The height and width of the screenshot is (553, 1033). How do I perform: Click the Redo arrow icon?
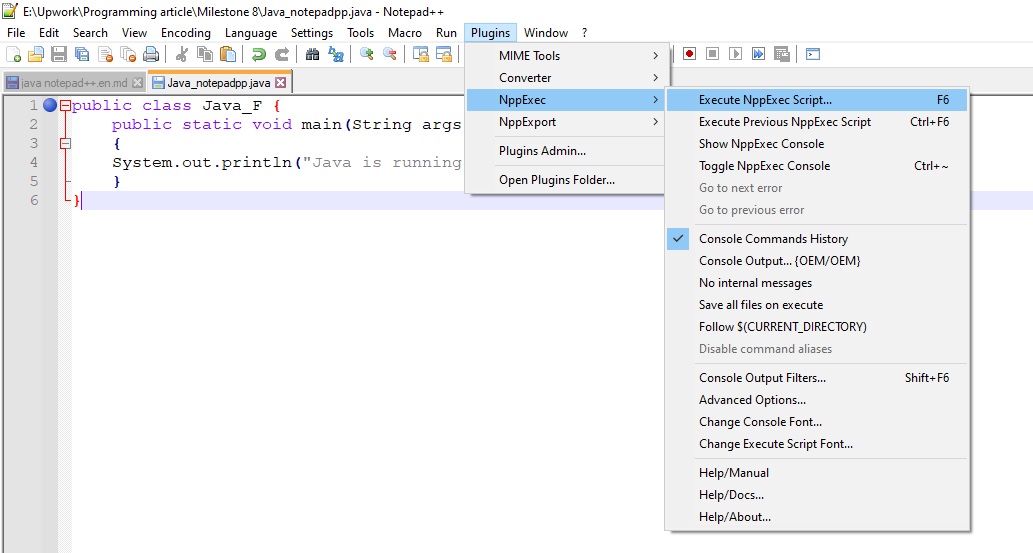click(281, 55)
